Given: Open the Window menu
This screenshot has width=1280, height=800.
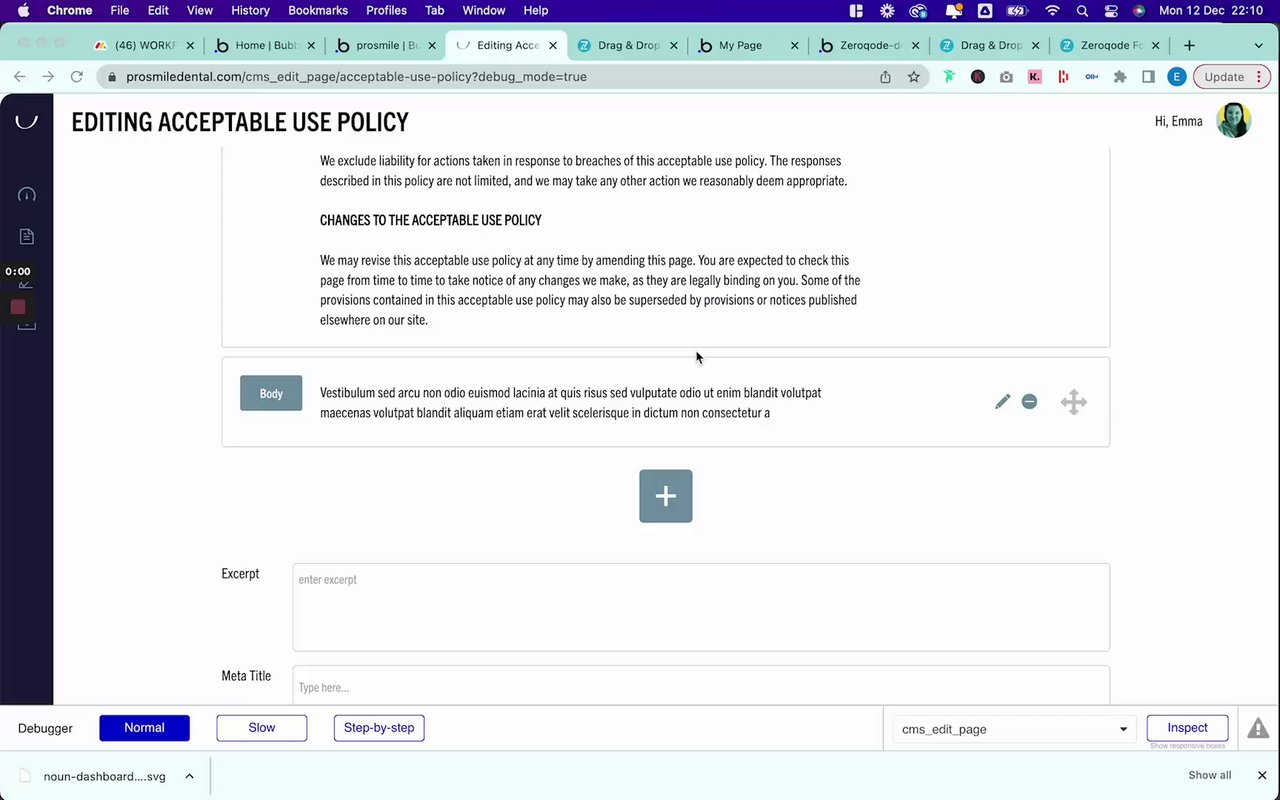Looking at the screenshot, I should 483,10.
